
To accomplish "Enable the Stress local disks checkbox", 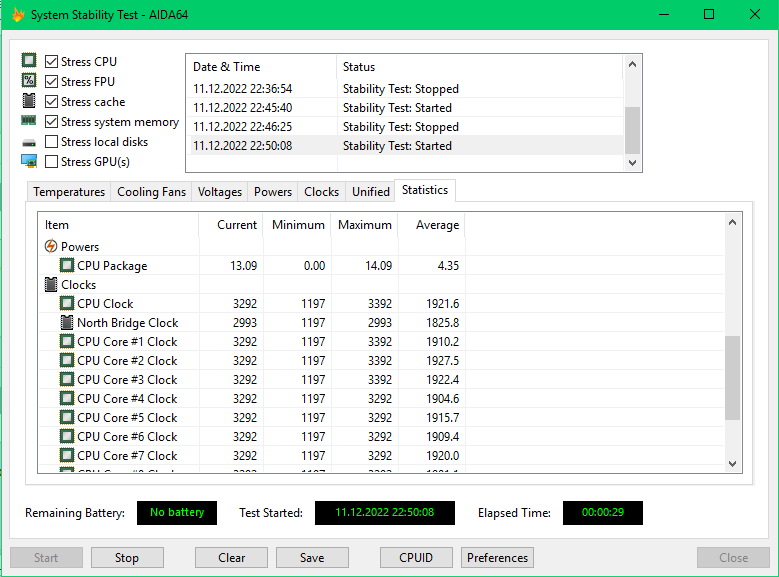I will click(x=51, y=142).
